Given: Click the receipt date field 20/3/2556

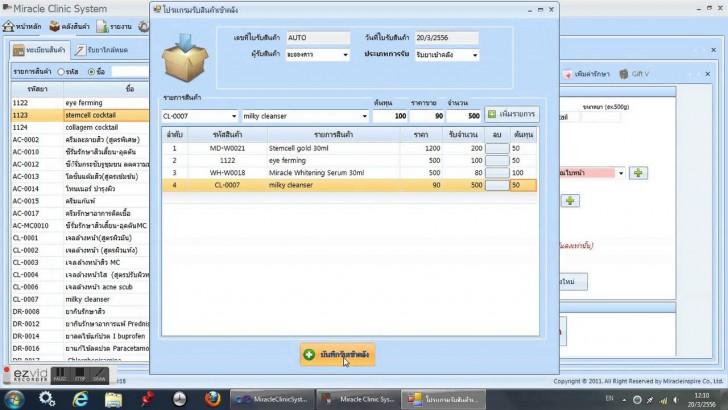Looking at the screenshot, I should pyautogui.click(x=447, y=38).
